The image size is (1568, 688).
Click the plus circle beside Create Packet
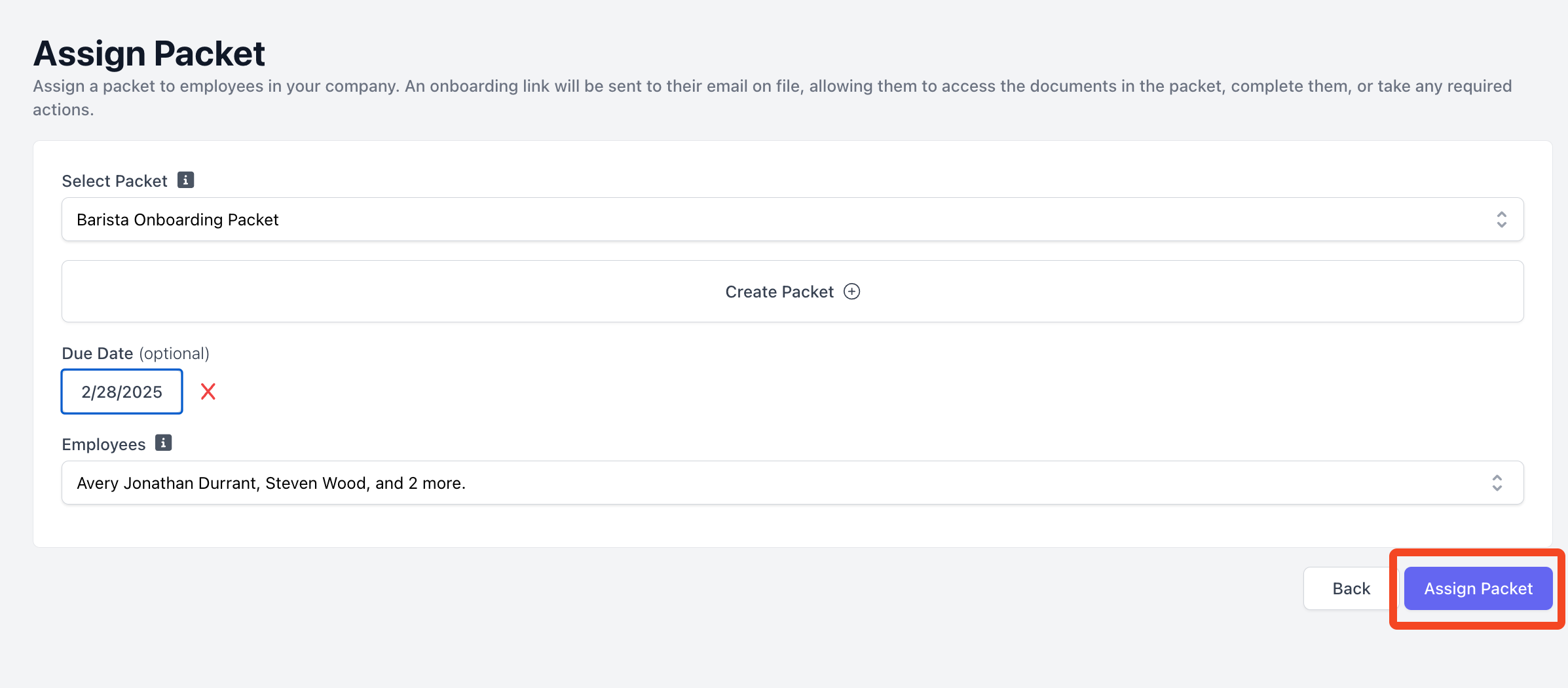click(x=851, y=292)
